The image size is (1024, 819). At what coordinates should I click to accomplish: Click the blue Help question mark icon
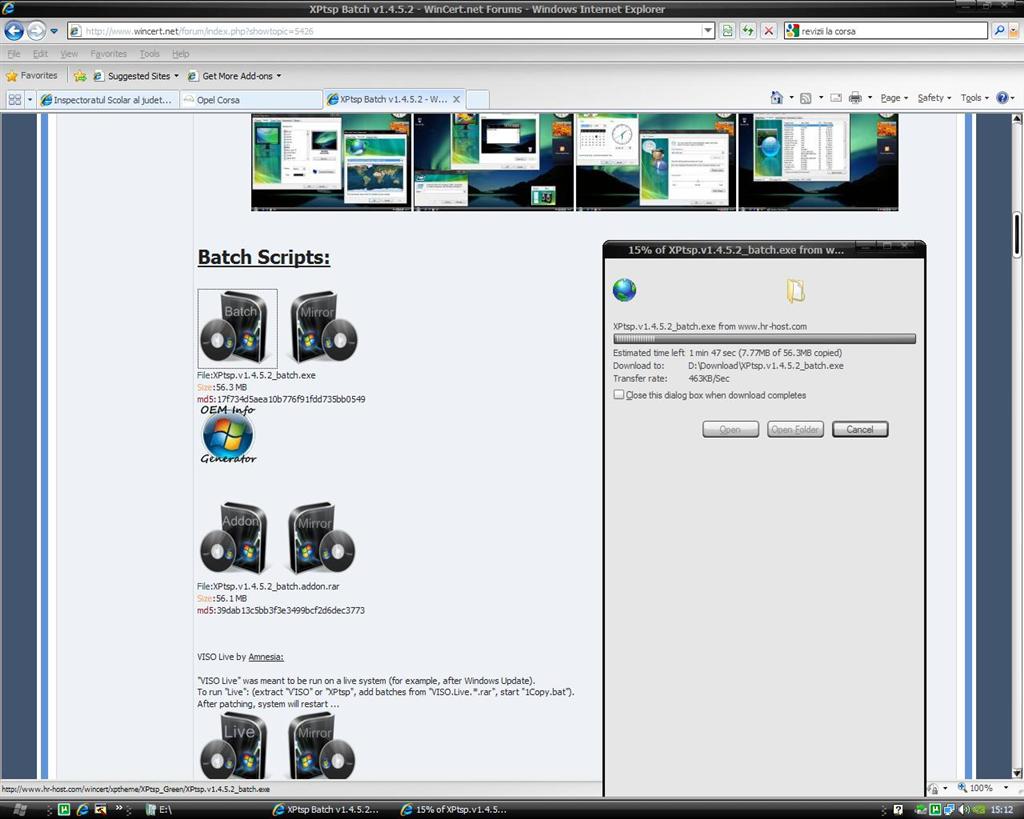coord(1002,98)
